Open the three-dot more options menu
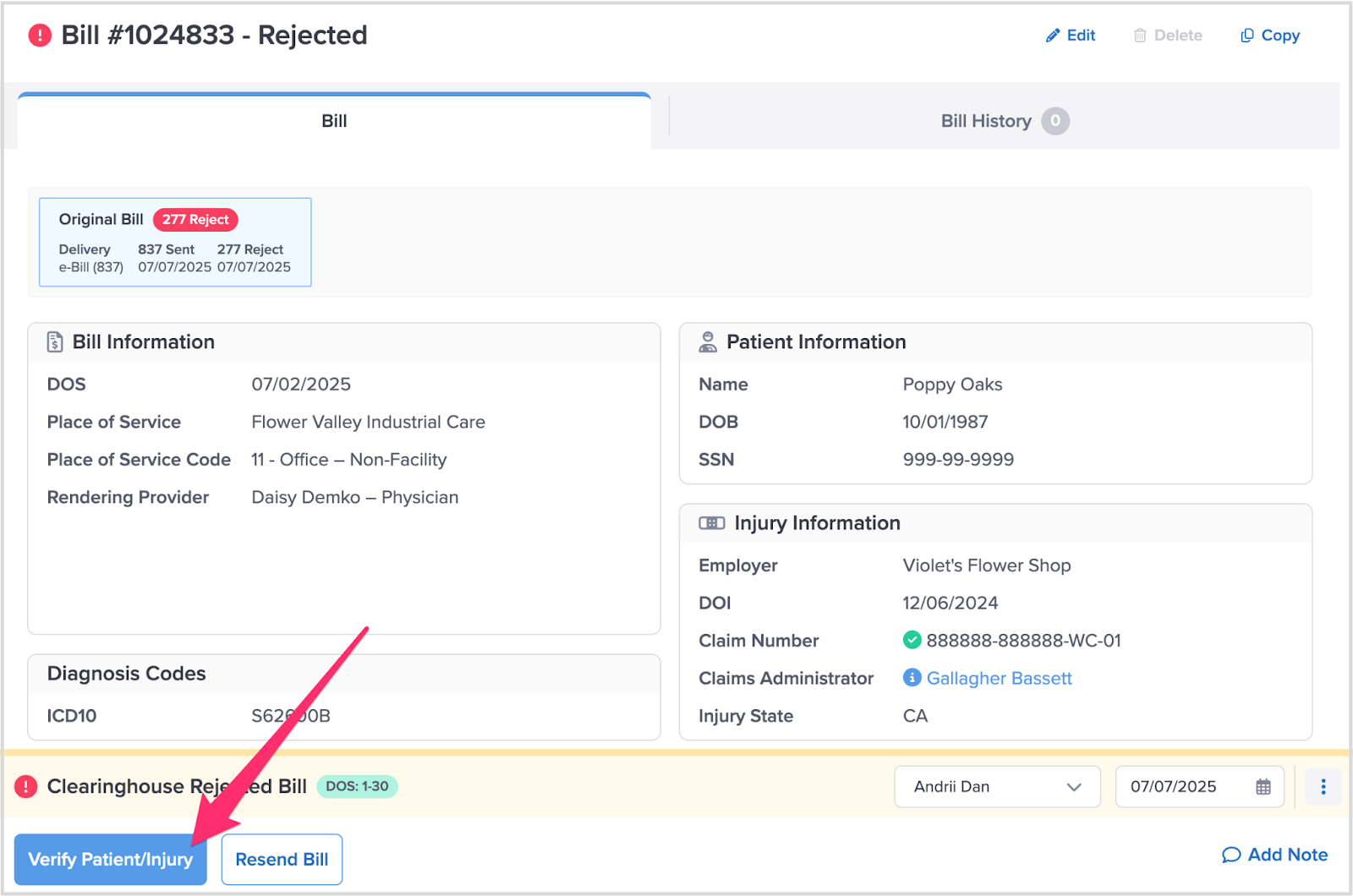Image resolution: width=1353 pixels, height=896 pixels. (x=1323, y=787)
